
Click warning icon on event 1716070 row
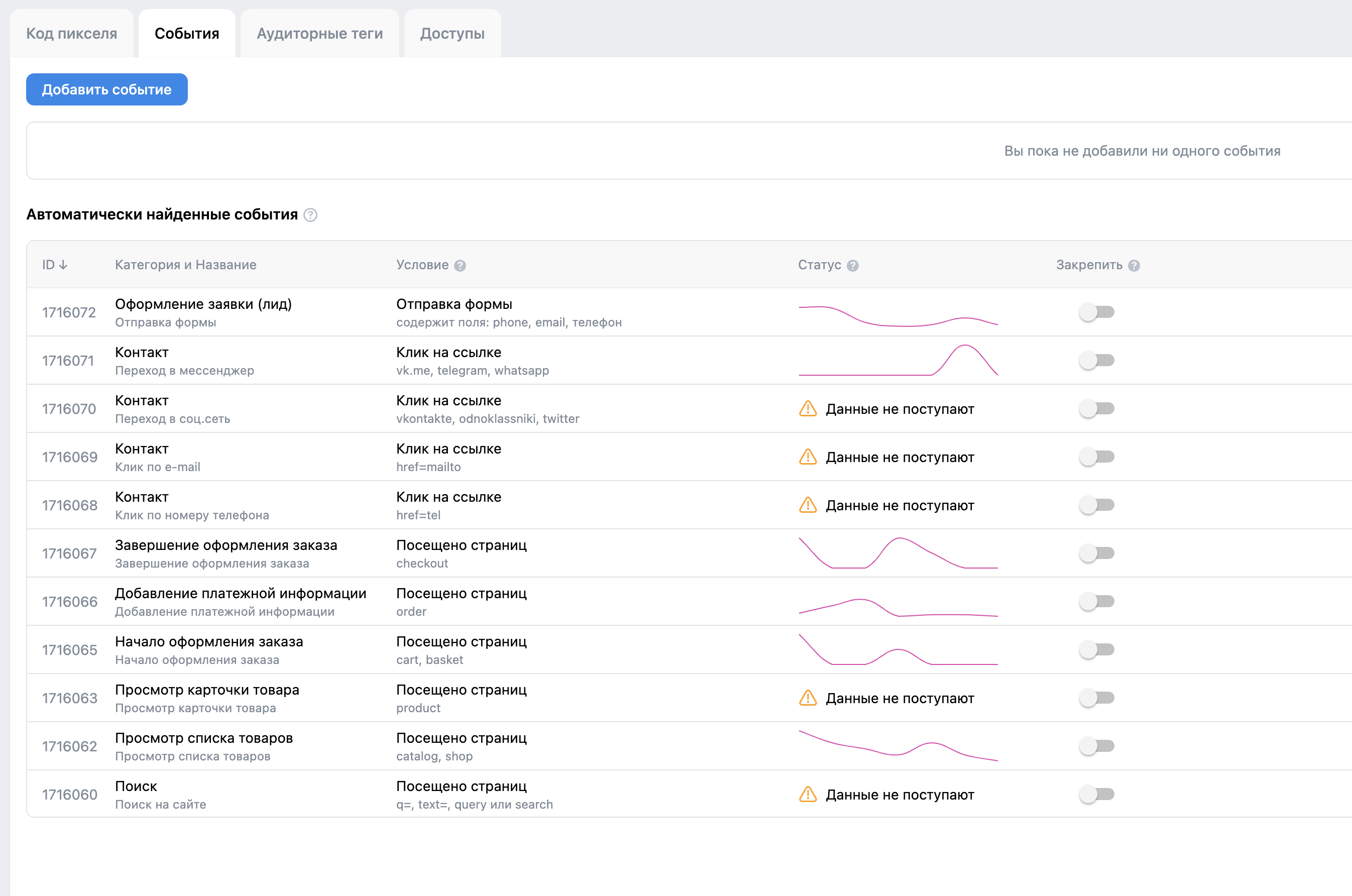(808, 409)
